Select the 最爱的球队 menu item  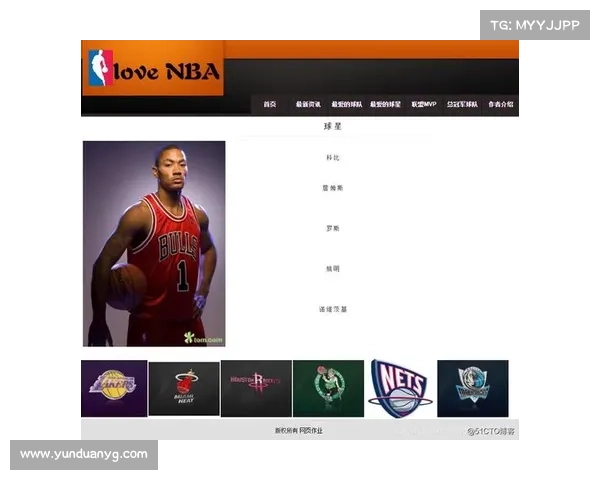point(346,104)
